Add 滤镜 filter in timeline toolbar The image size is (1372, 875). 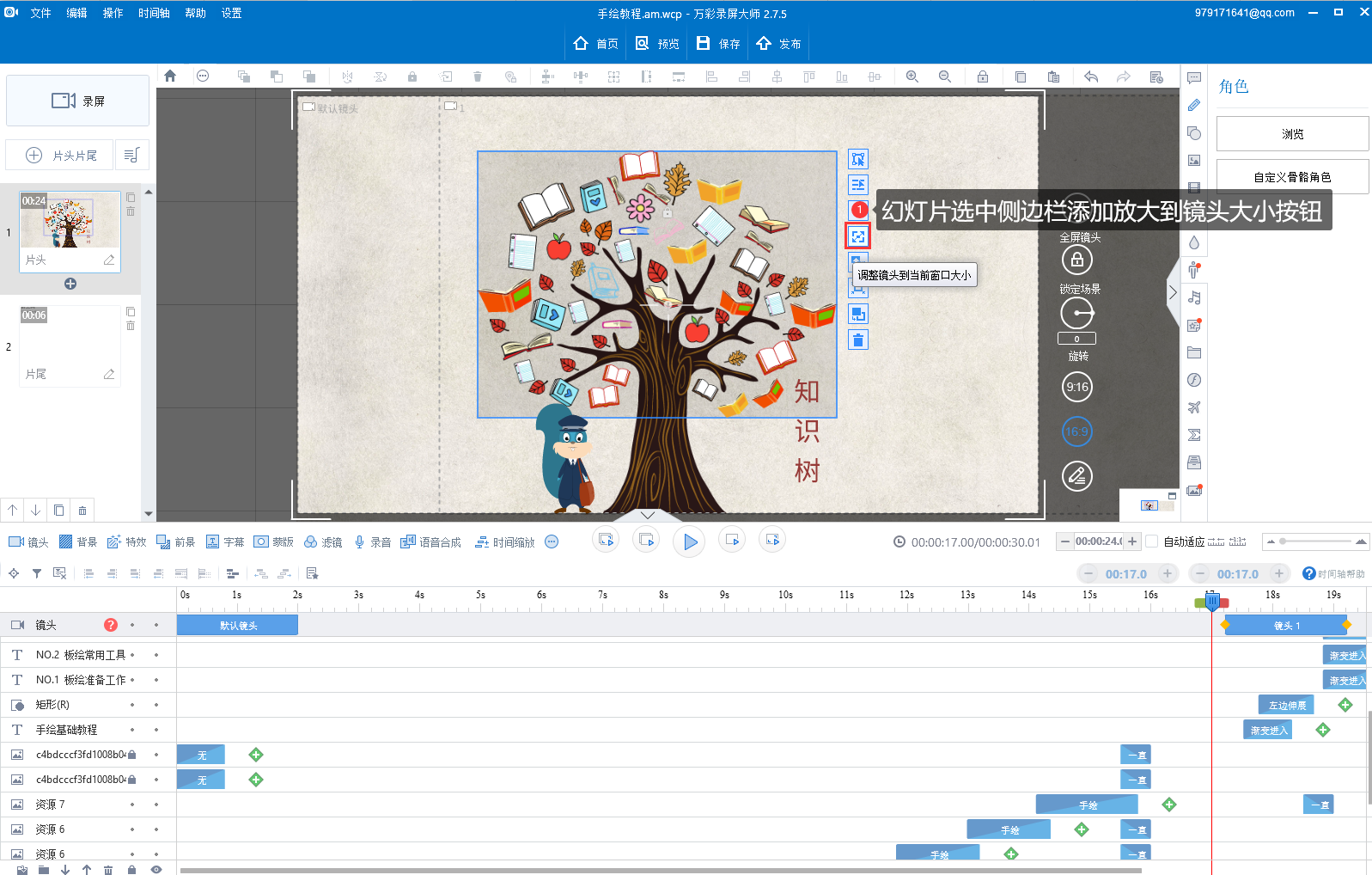point(322,542)
